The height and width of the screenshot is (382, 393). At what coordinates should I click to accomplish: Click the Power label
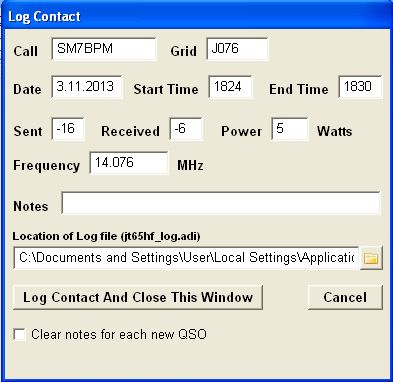pyautogui.click(x=241, y=131)
